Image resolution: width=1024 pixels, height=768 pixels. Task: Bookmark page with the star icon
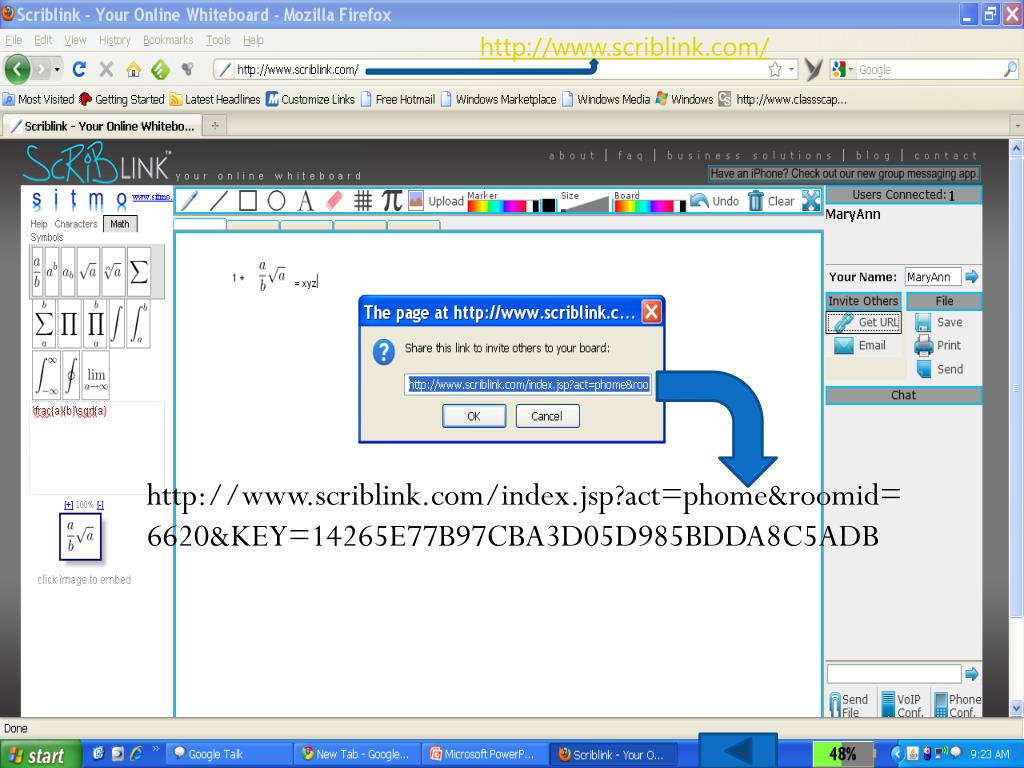[x=775, y=69]
